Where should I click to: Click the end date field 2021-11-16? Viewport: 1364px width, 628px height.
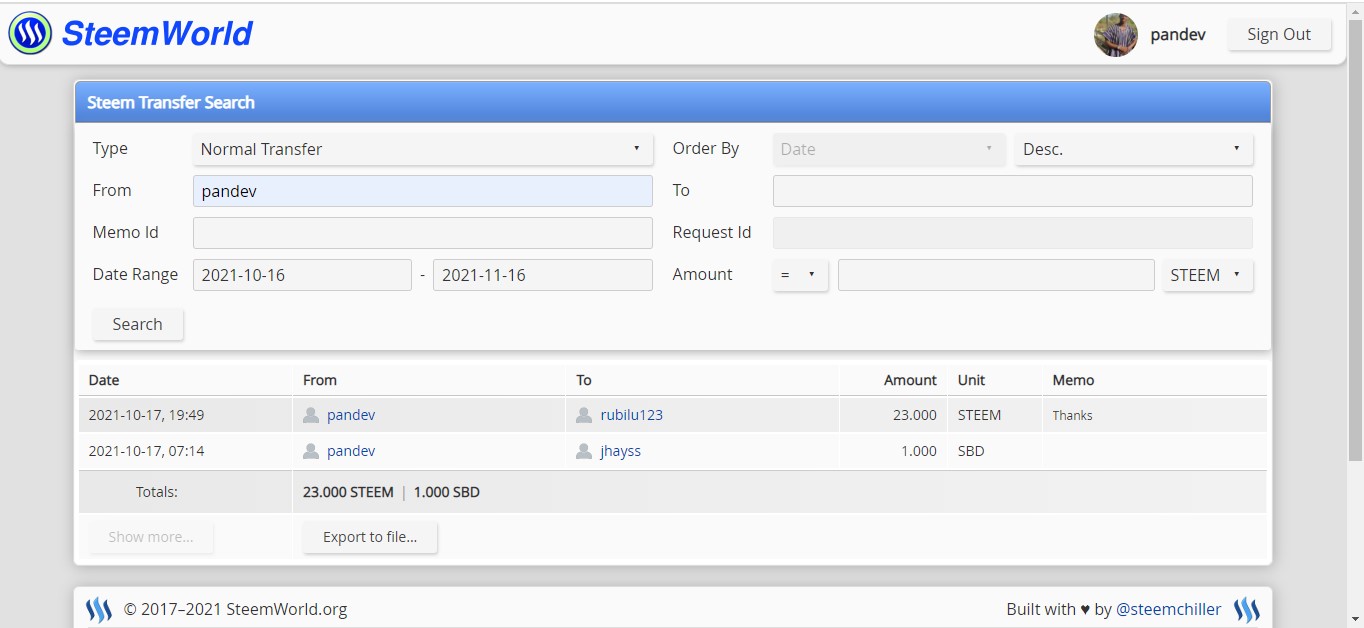click(x=543, y=275)
